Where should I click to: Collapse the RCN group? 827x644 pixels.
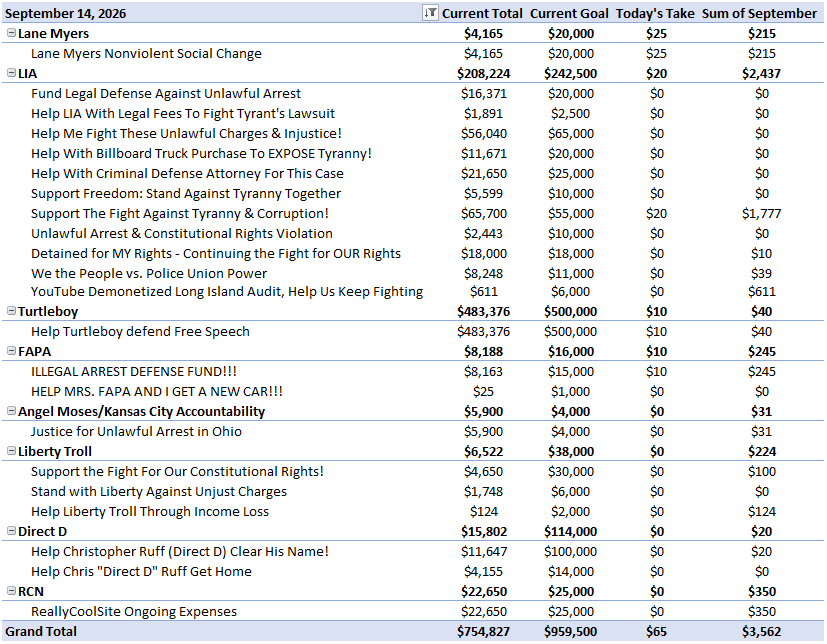click(x=11, y=591)
